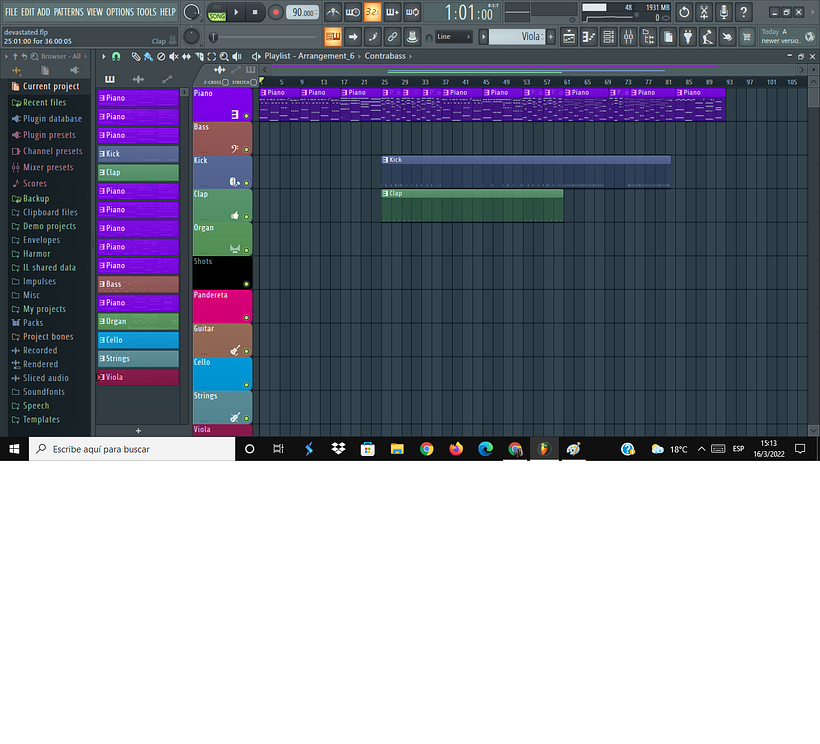Open the PATTERNS menu
Image resolution: width=820 pixels, height=744 pixels.
point(69,12)
